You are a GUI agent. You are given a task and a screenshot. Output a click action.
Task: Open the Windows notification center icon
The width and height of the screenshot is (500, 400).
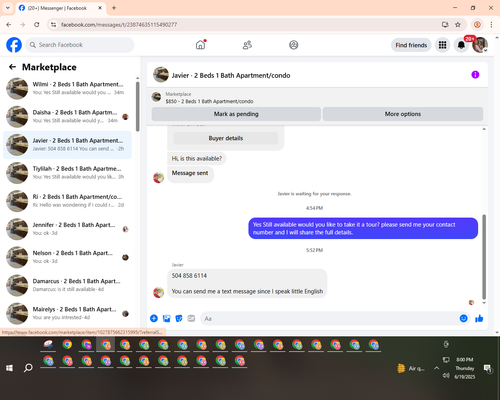click(x=488, y=368)
